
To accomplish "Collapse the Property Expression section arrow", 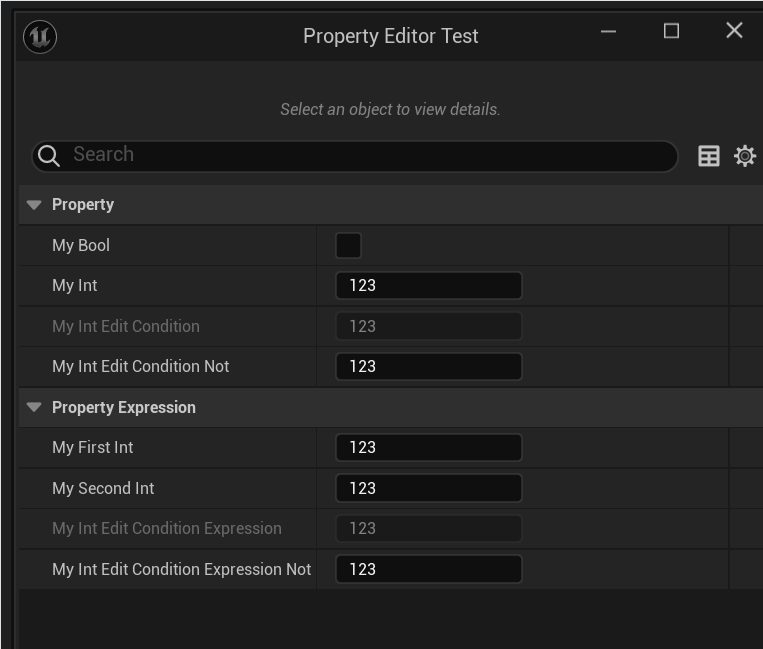I will point(34,408).
